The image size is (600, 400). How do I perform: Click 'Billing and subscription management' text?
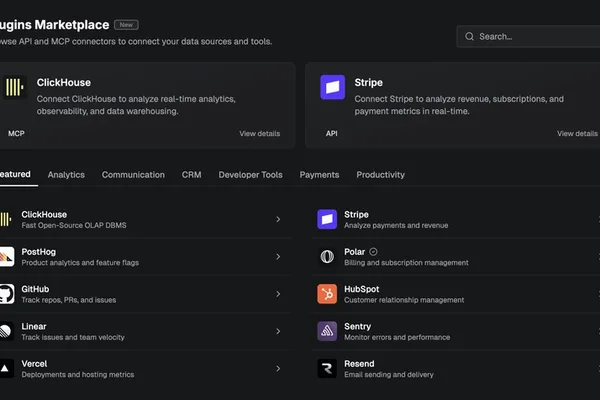[406, 263]
